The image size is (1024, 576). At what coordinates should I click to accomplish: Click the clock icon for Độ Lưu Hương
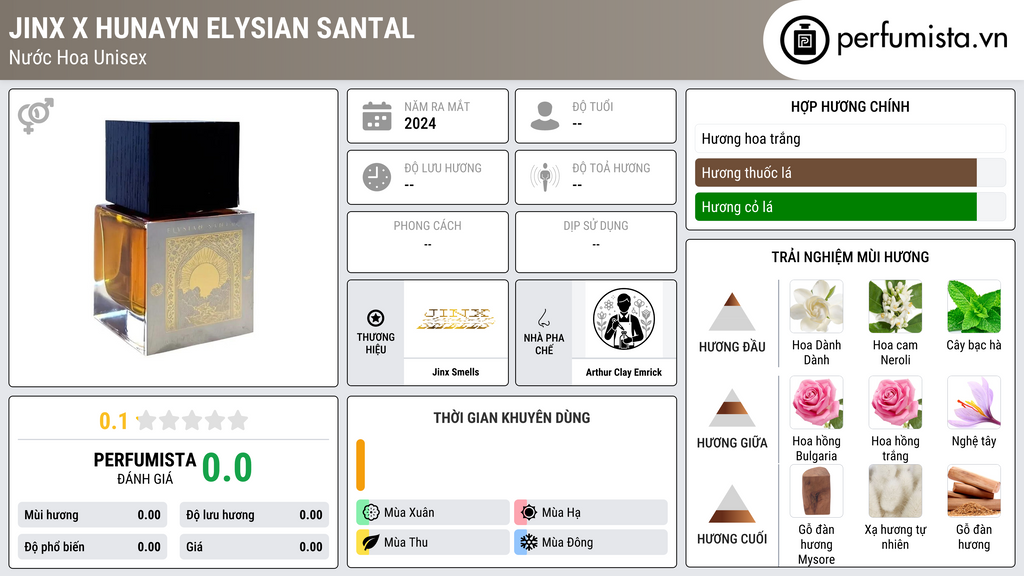[377, 177]
